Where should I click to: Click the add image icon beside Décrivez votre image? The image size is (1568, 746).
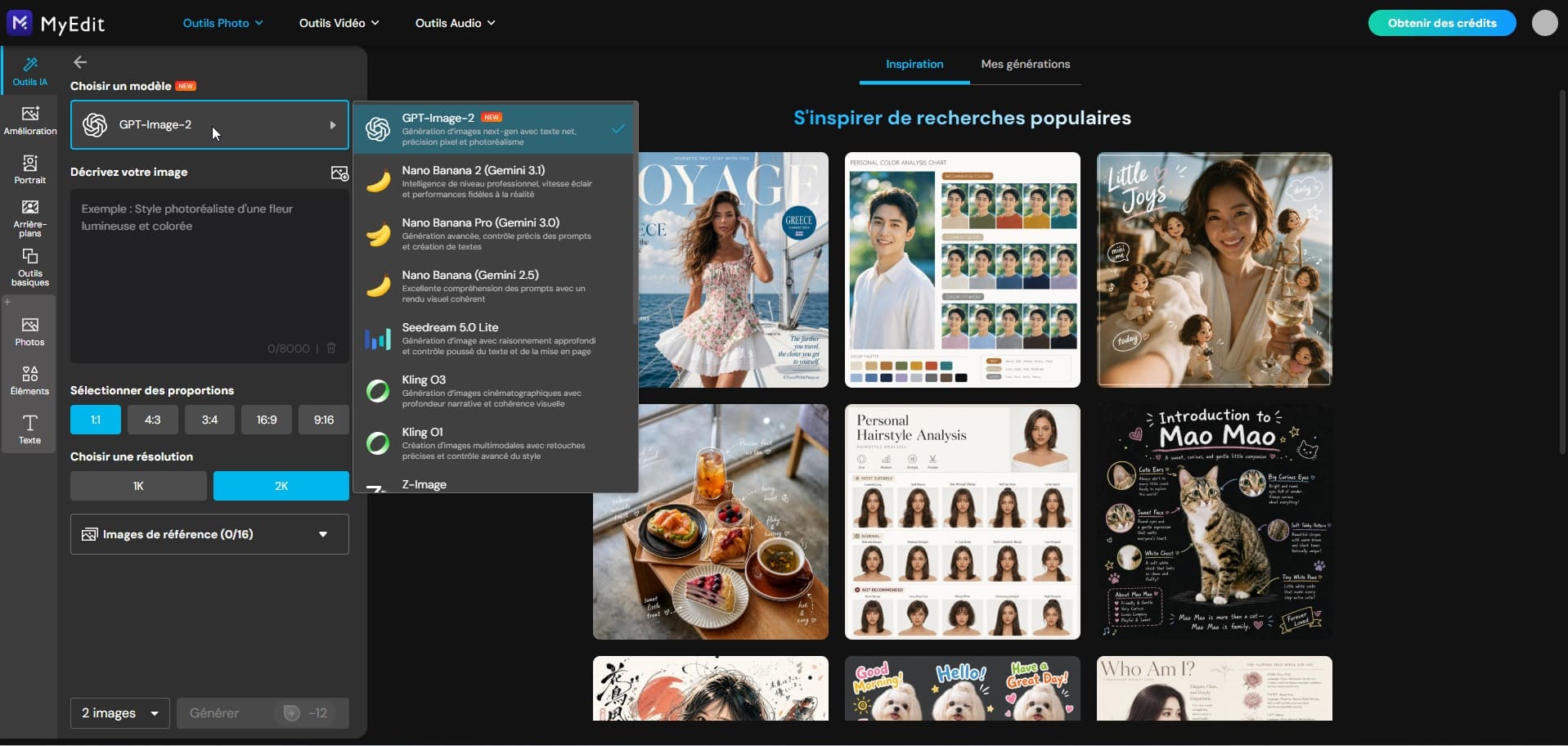point(339,173)
